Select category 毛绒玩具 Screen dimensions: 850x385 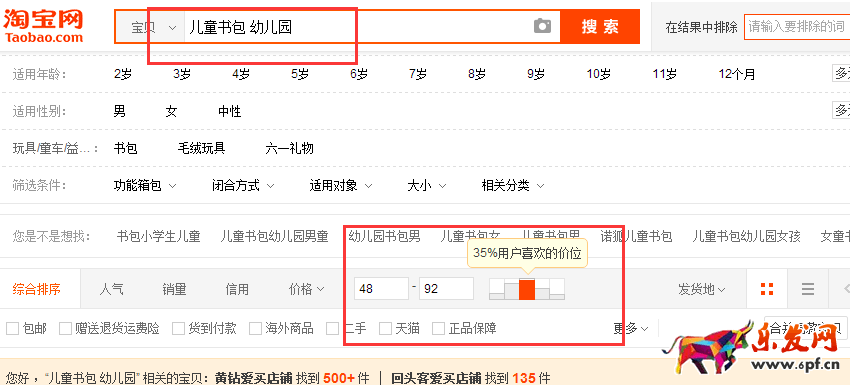pyautogui.click(x=202, y=148)
